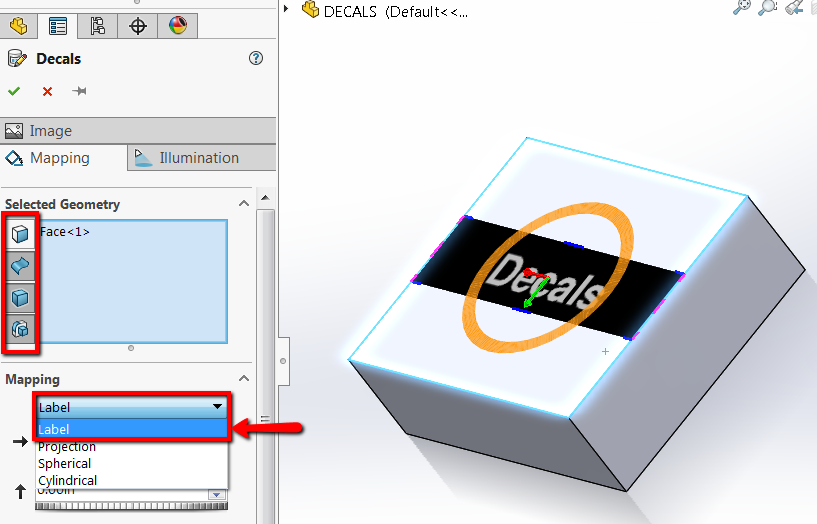Click the panel splitter collapse handle
The height and width of the screenshot is (524, 817).
pos(283,361)
